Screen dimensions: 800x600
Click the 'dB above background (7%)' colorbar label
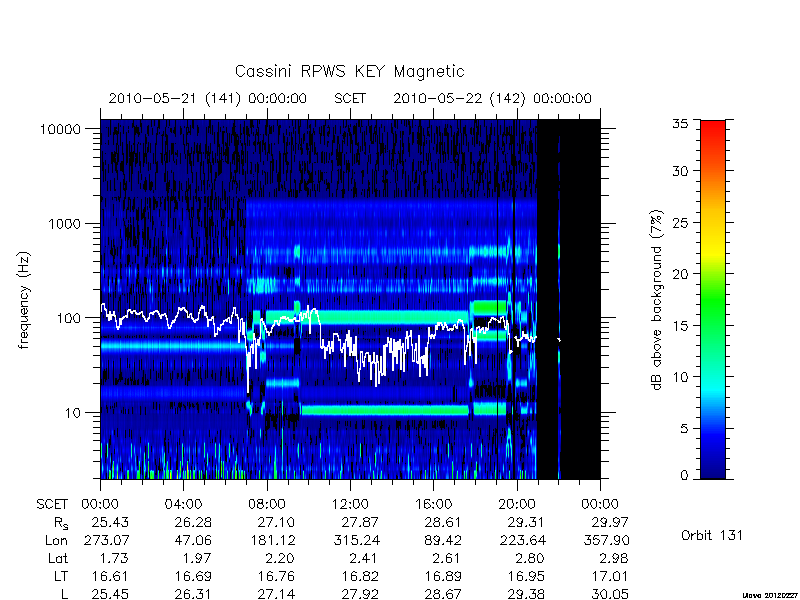coord(658,300)
